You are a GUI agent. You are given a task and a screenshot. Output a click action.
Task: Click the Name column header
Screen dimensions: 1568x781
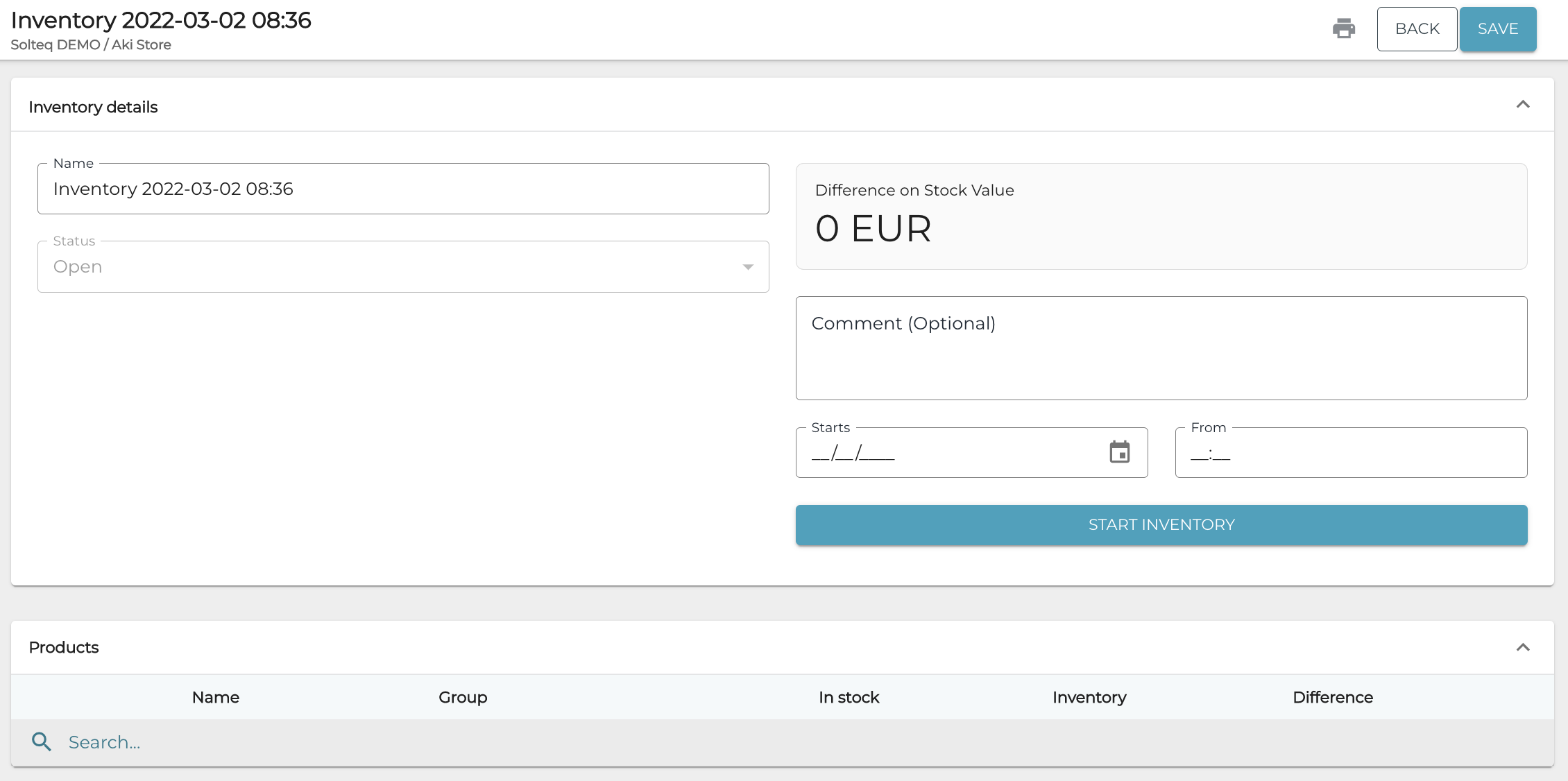[x=216, y=697]
